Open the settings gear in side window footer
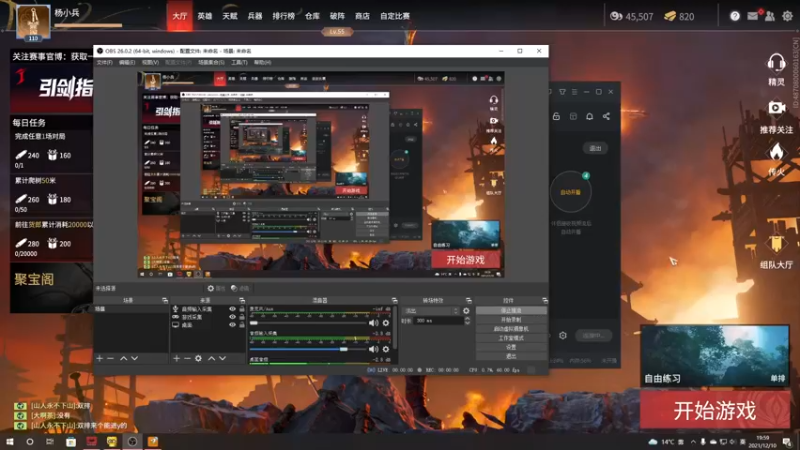Viewport: 800px width, 450px height. pyautogui.click(x=563, y=335)
